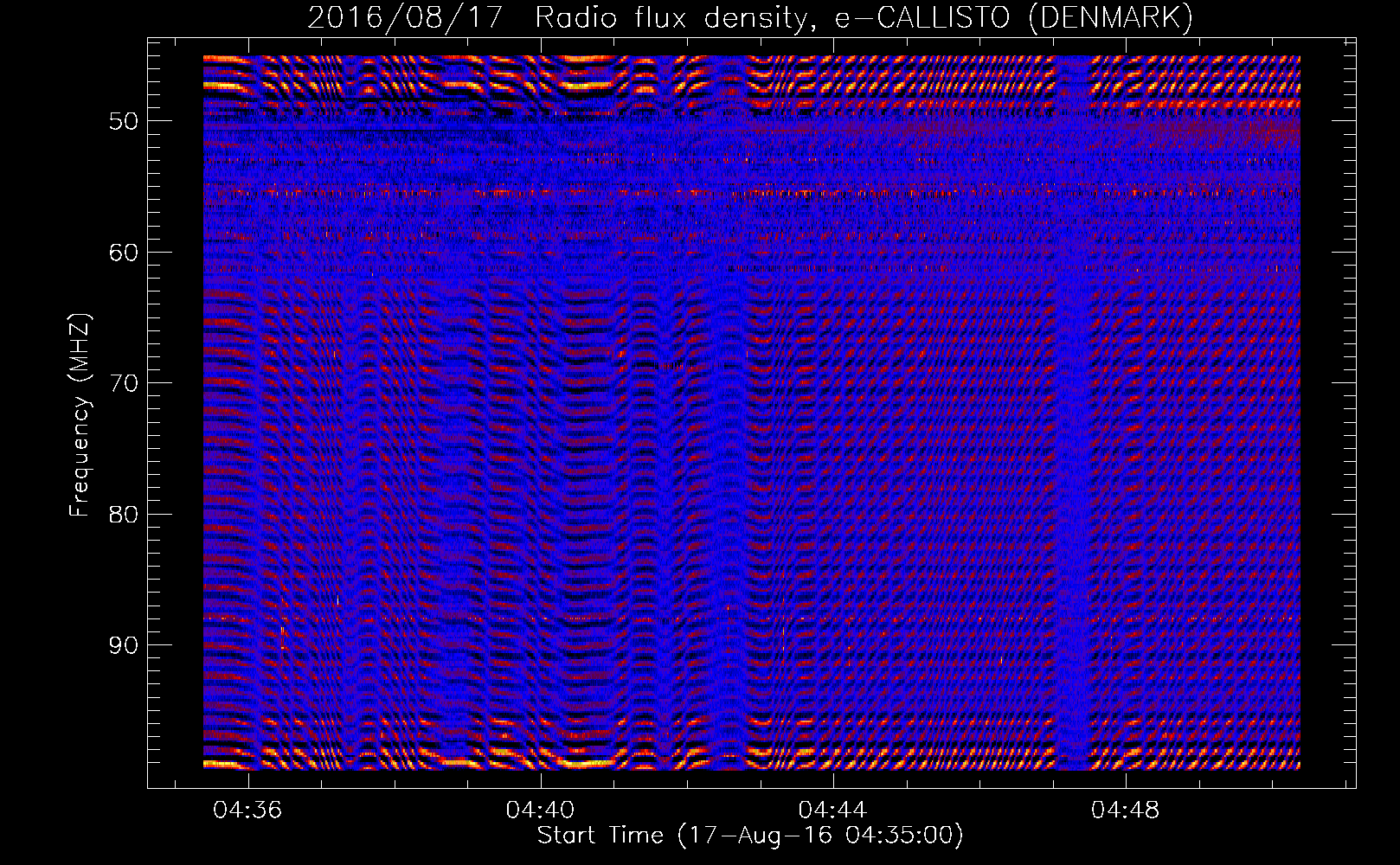Viewport: 1400px width, 865px height.
Task: Click the 04:36 time axis label
Action: pyautogui.click(x=247, y=811)
